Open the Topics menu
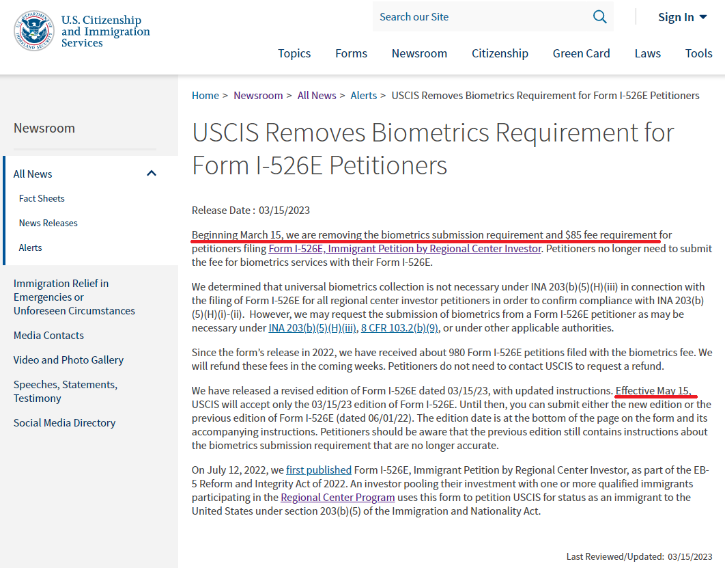Image resolution: width=725 pixels, height=568 pixels. pyautogui.click(x=294, y=54)
